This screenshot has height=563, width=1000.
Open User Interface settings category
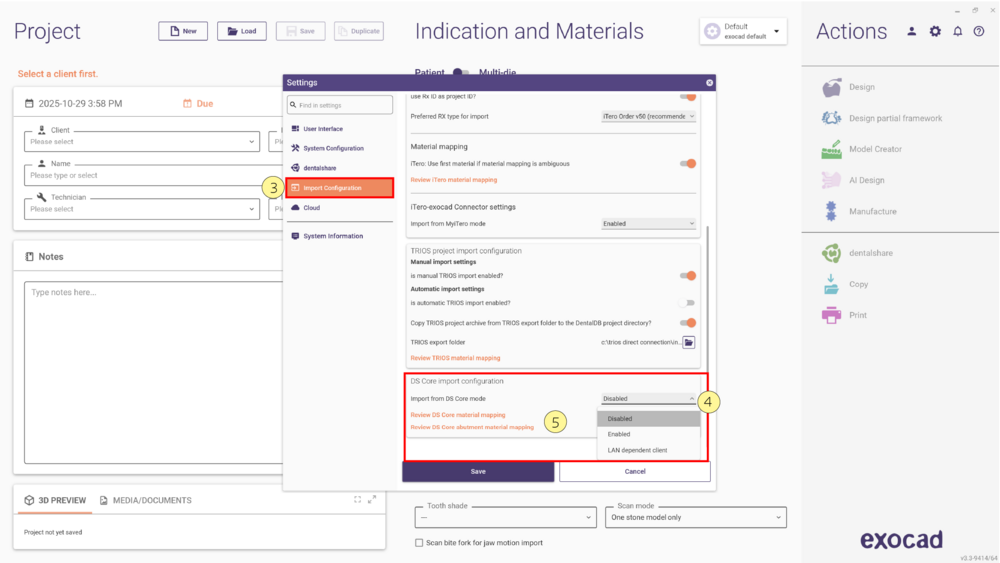pyautogui.click(x=340, y=129)
